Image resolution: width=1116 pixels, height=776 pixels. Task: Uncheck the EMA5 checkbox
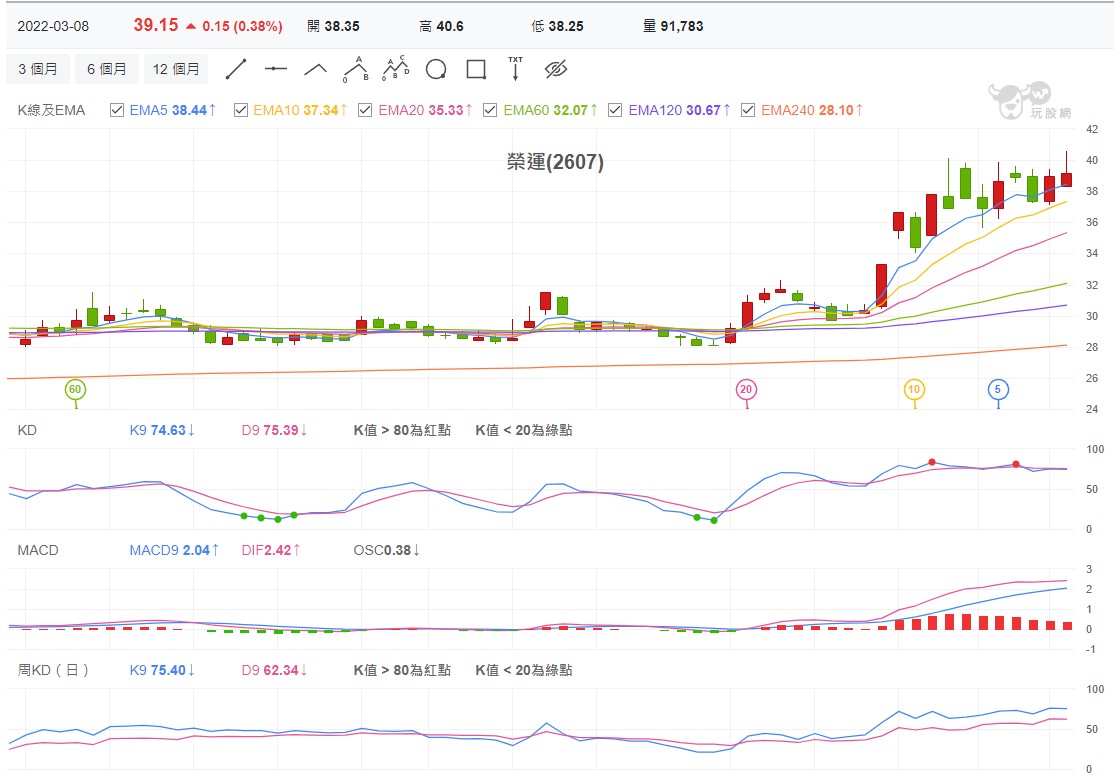tap(117, 110)
